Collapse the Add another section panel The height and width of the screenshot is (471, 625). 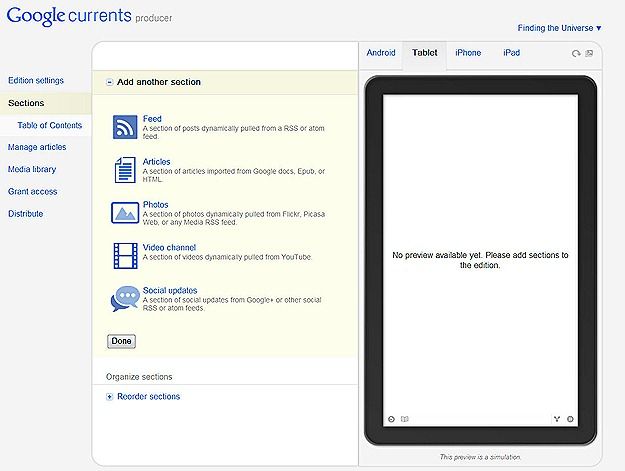coord(109,82)
